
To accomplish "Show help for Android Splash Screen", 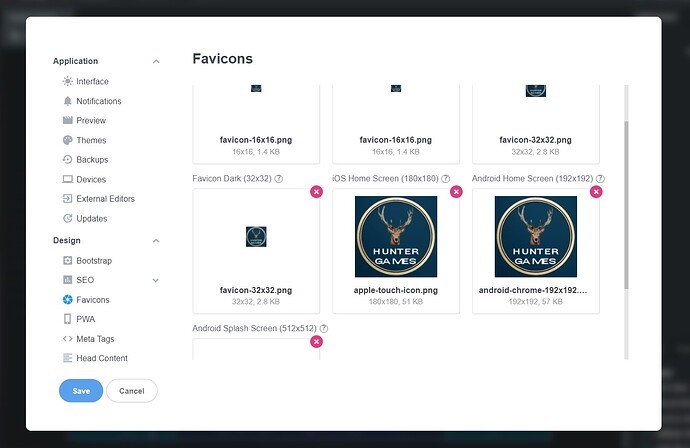I will pyautogui.click(x=324, y=328).
